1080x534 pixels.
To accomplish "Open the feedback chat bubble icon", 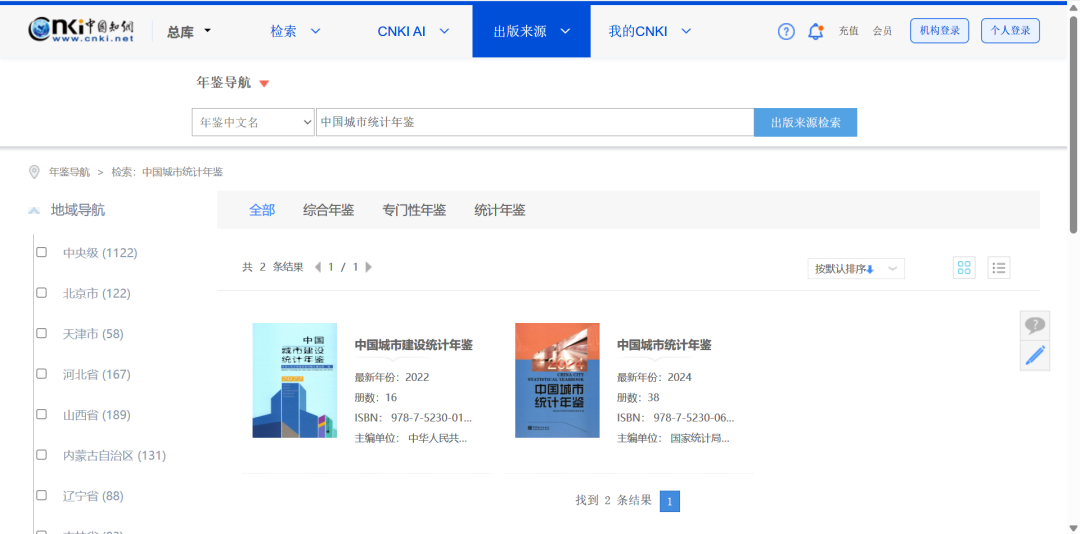I will (x=1035, y=325).
